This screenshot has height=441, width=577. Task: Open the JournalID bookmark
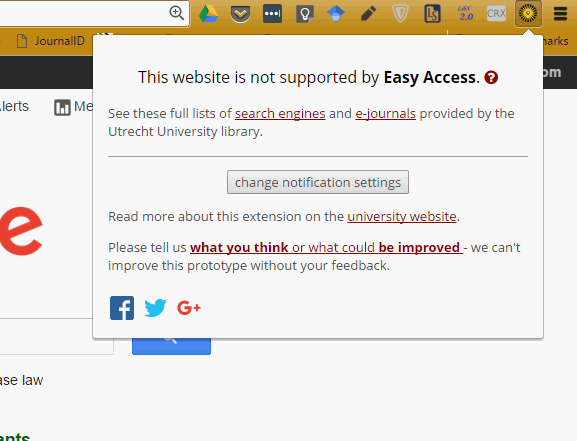pos(51,41)
